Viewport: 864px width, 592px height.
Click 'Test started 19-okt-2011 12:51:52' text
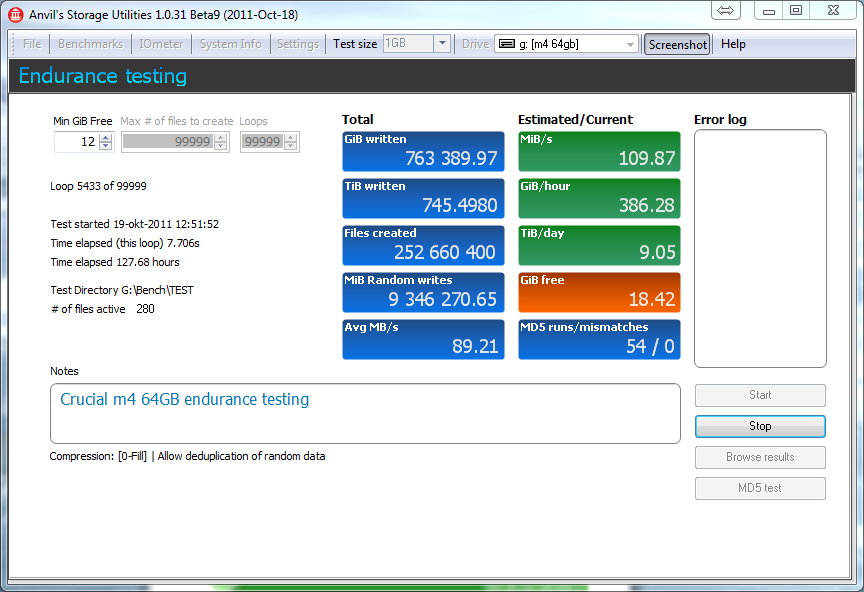134,224
